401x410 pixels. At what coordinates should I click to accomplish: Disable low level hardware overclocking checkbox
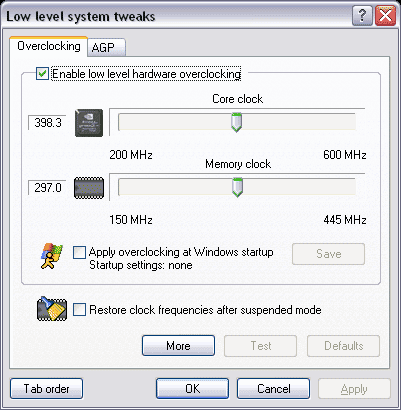tap(42, 74)
